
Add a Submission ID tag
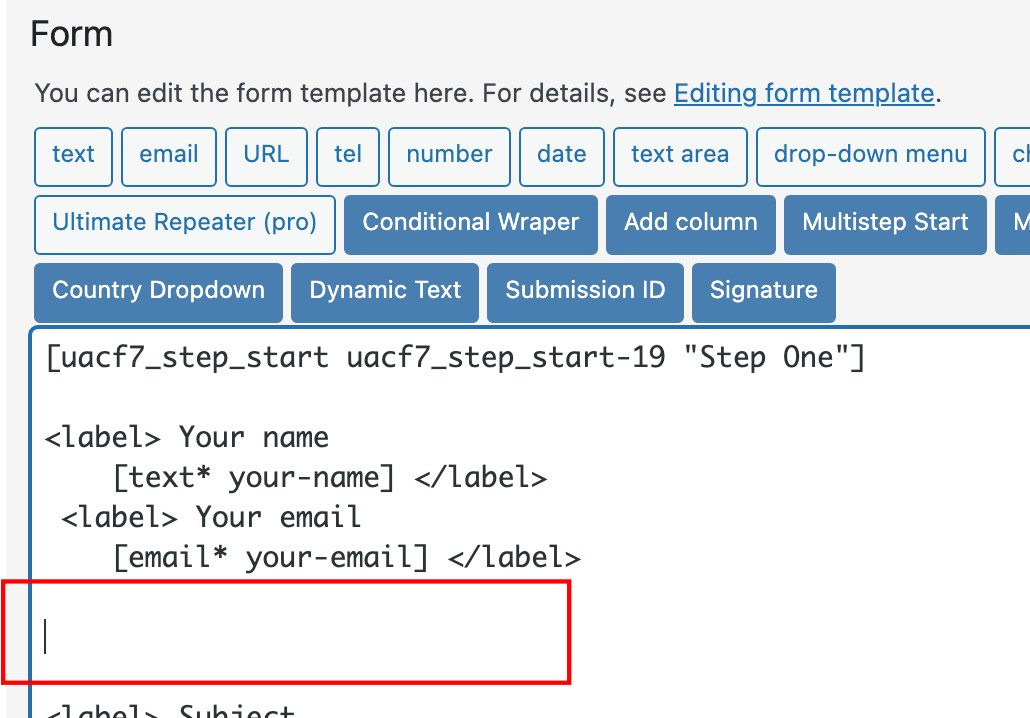pyautogui.click(x=585, y=293)
